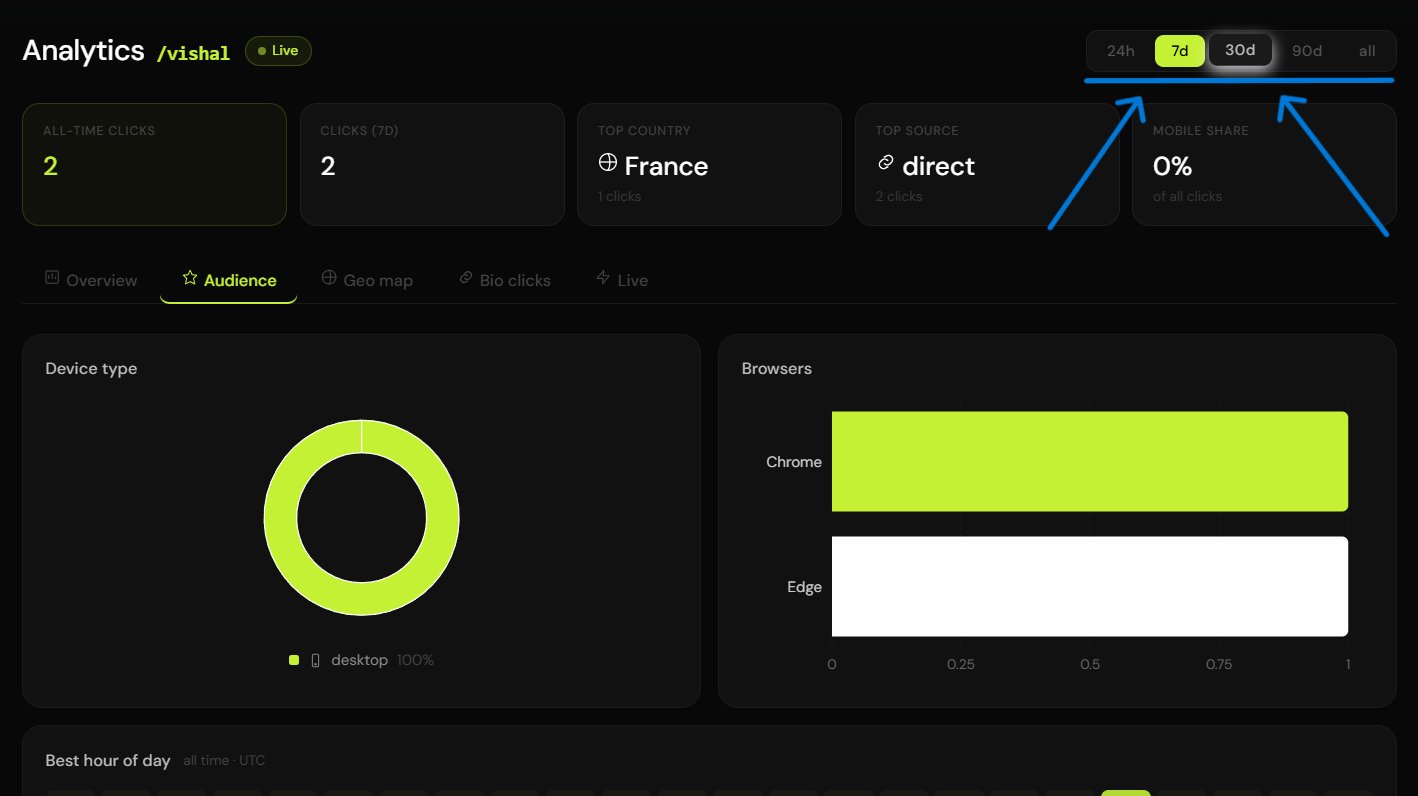Select the All-Time Clicks card

(x=154, y=165)
